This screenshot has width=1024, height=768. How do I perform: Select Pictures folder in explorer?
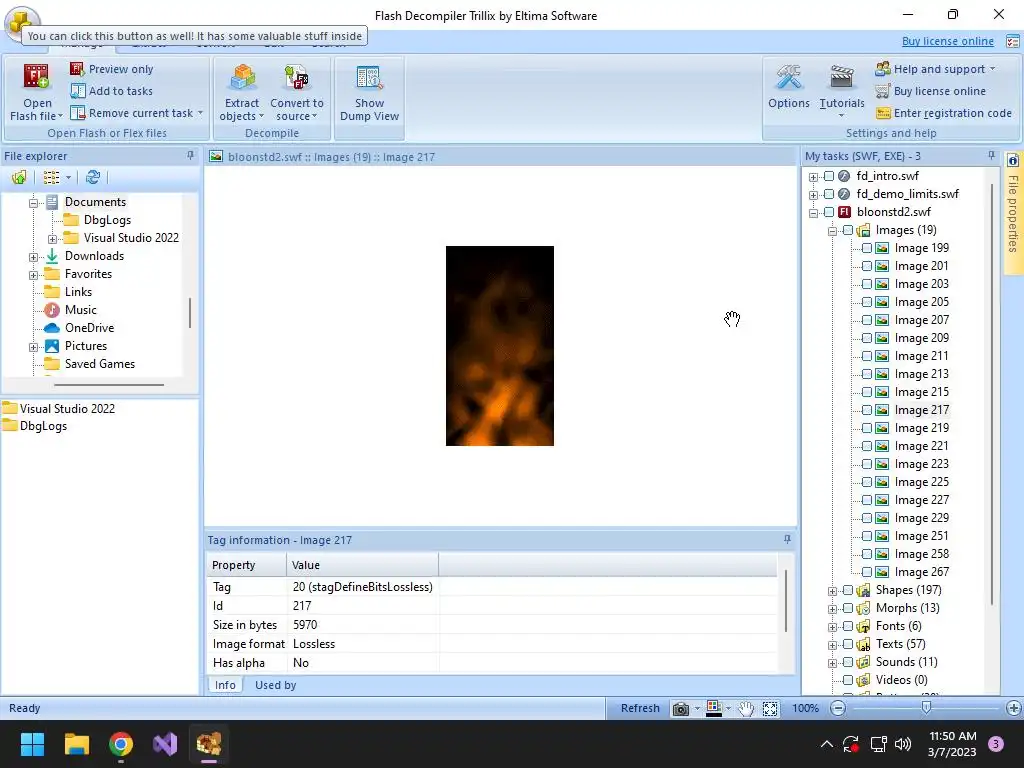tap(86, 346)
